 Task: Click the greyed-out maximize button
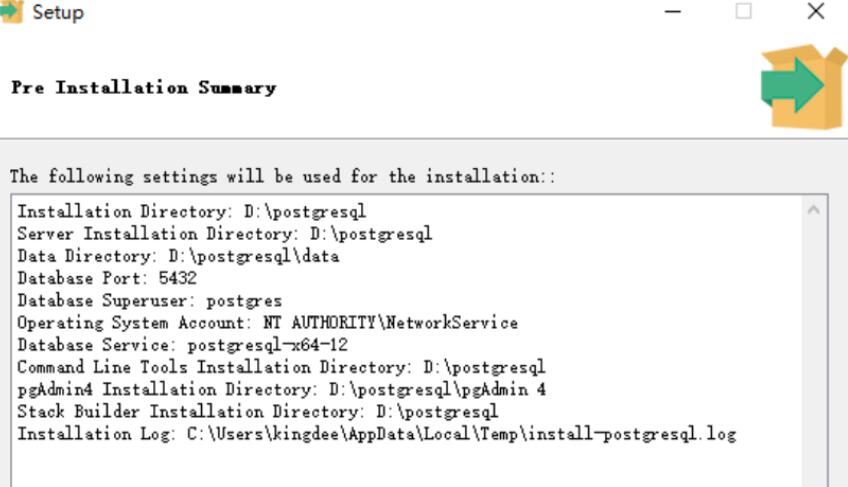click(x=744, y=11)
